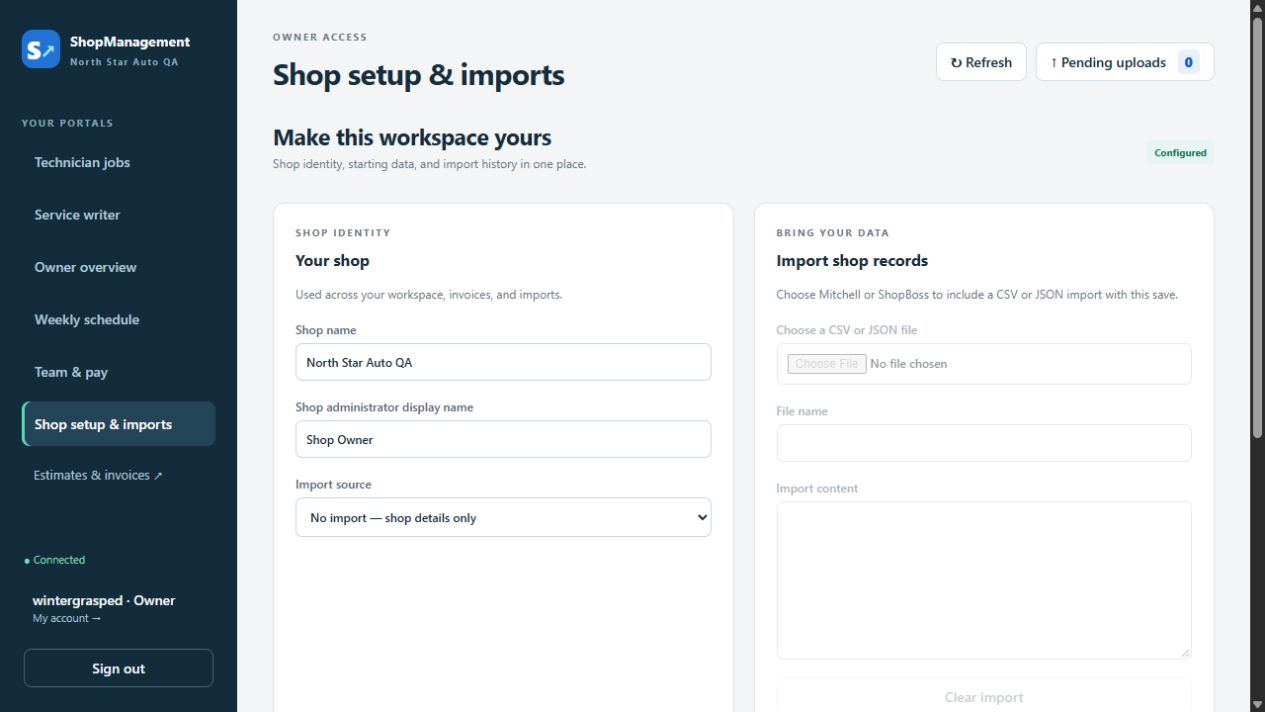This screenshot has height=712, width=1265.
Task: Click the page scrollbar up arrow
Action: (x=1257, y=7)
